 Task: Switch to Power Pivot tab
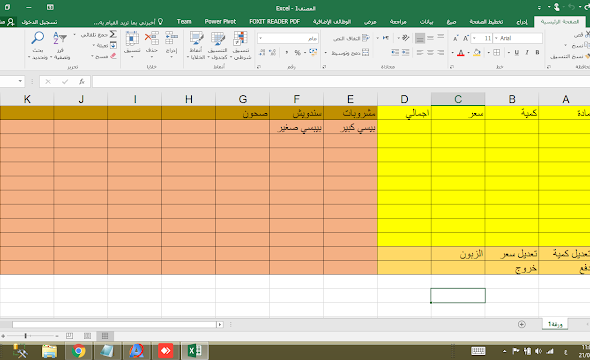(220, 21)
